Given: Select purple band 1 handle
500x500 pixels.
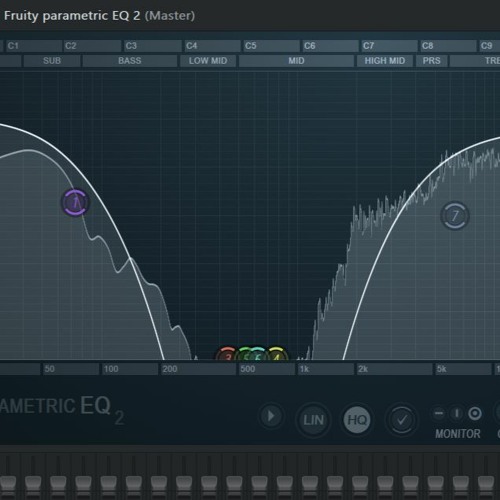Looking at the screenshot, I should point(76,202).
